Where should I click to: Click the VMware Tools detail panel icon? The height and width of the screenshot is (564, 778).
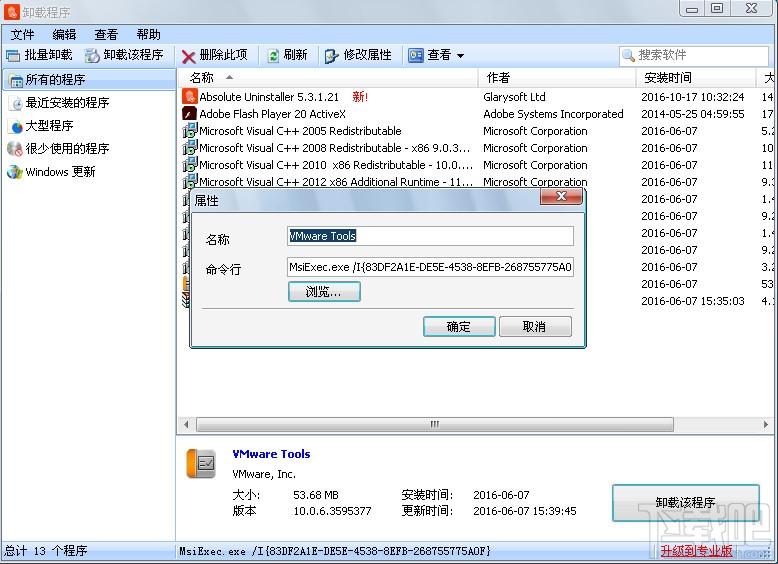pyautogui.click(x=201, y=463)
